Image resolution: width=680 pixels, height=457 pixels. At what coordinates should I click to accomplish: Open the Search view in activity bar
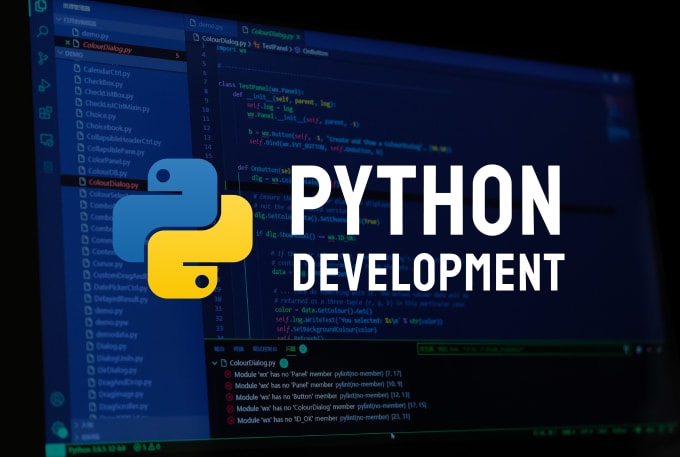click(42, 32)
